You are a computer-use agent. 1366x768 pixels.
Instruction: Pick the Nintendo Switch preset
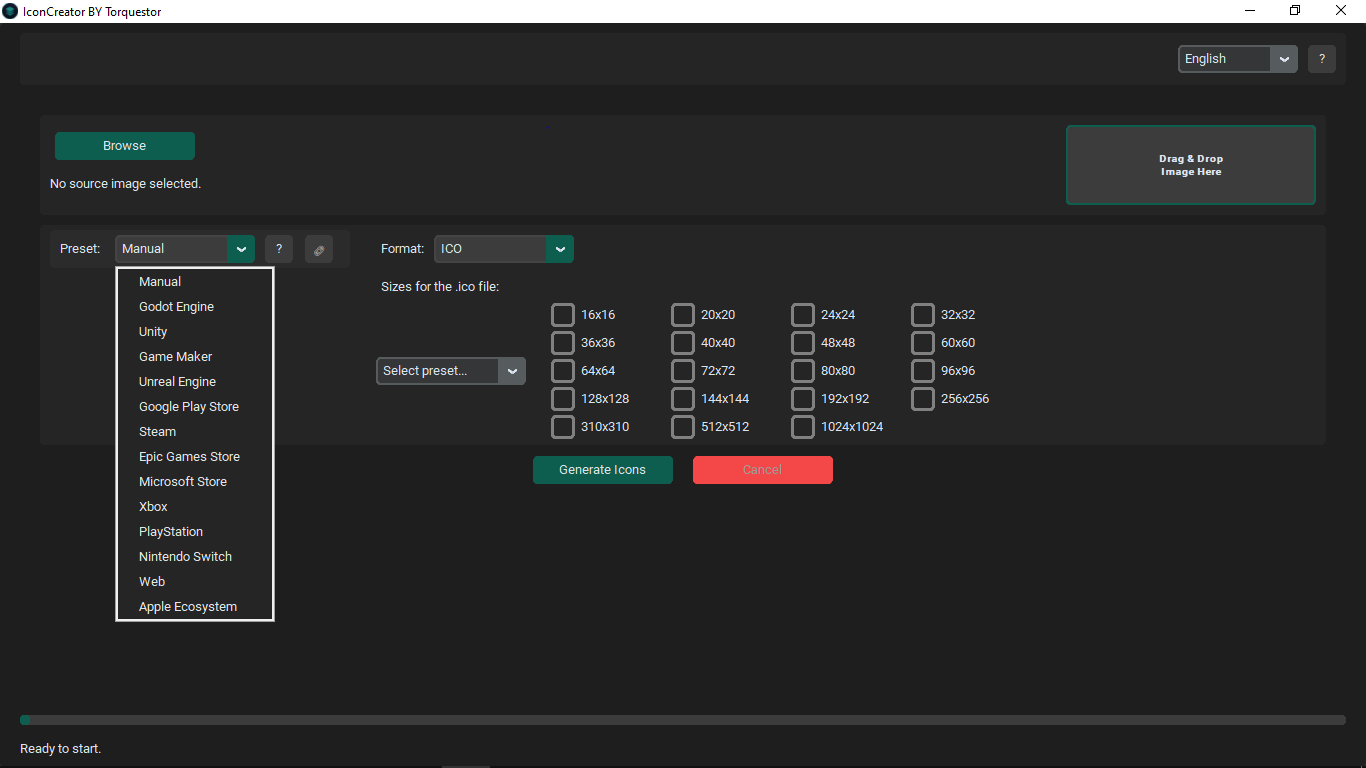click(195, 557)
